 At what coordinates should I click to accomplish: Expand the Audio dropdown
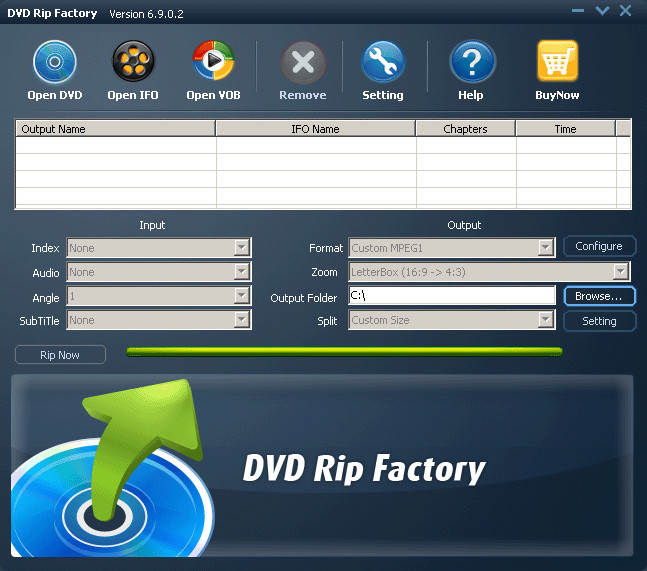click(x=241, y=271)
